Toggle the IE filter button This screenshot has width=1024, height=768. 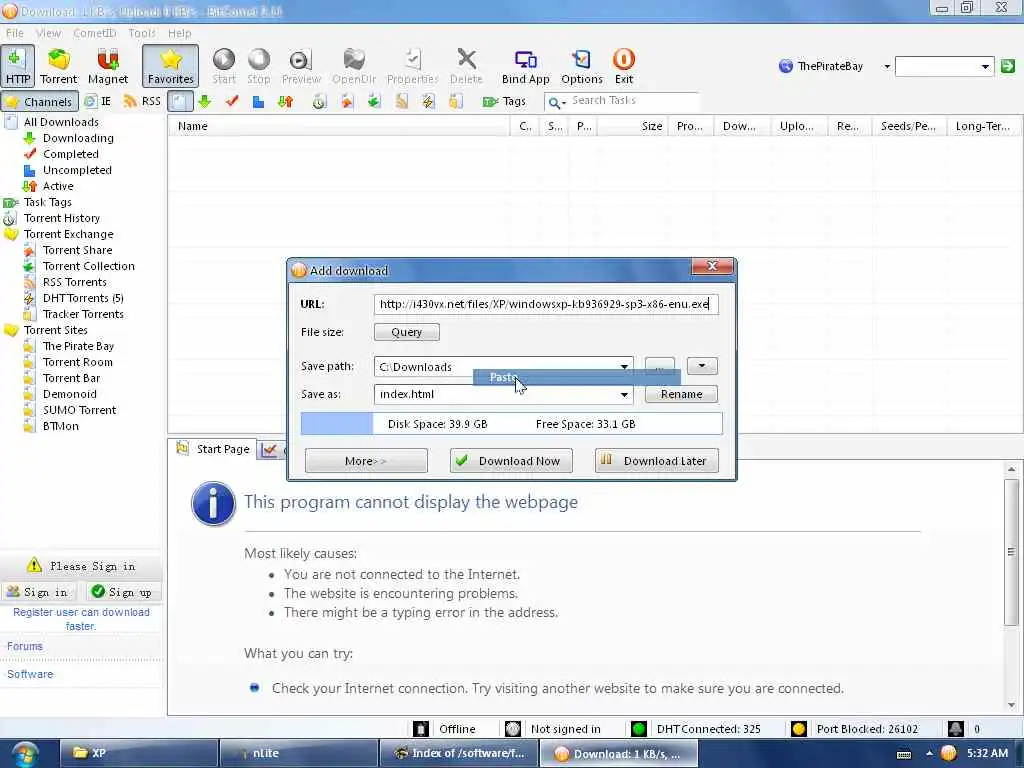tap(98, 101)
